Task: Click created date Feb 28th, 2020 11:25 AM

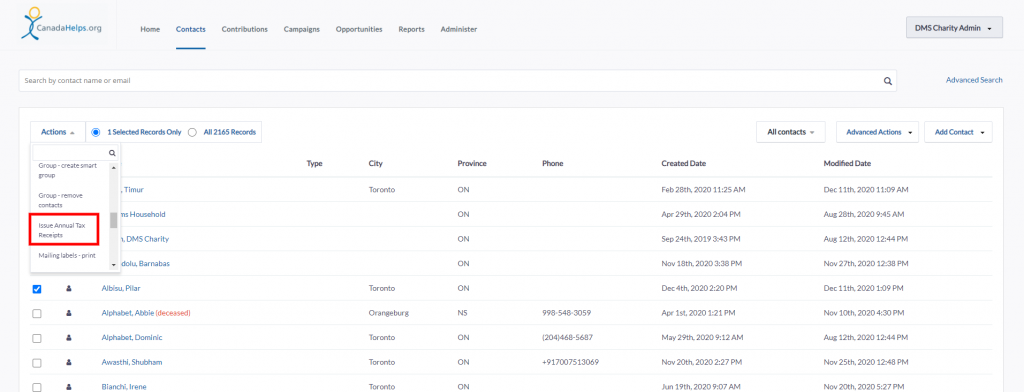Action: 703,189
